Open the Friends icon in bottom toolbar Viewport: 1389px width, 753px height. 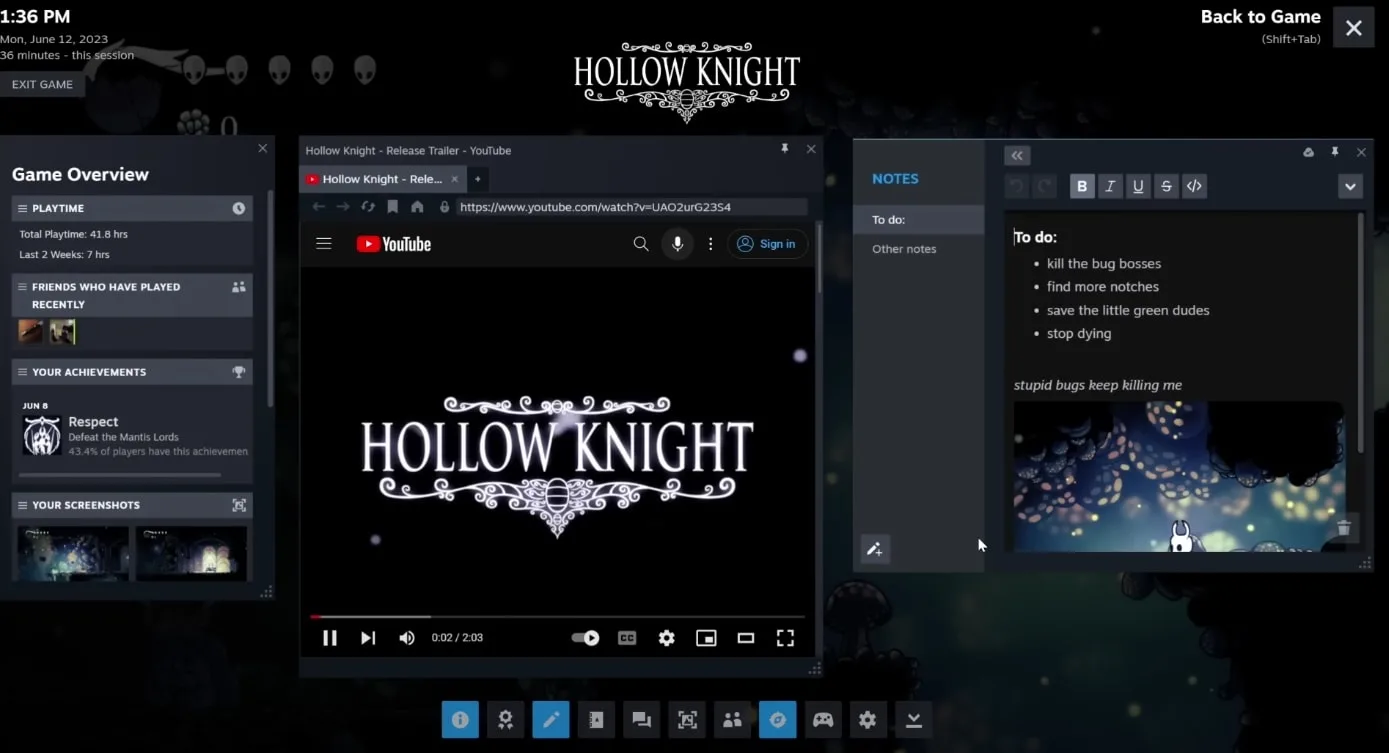732,719
